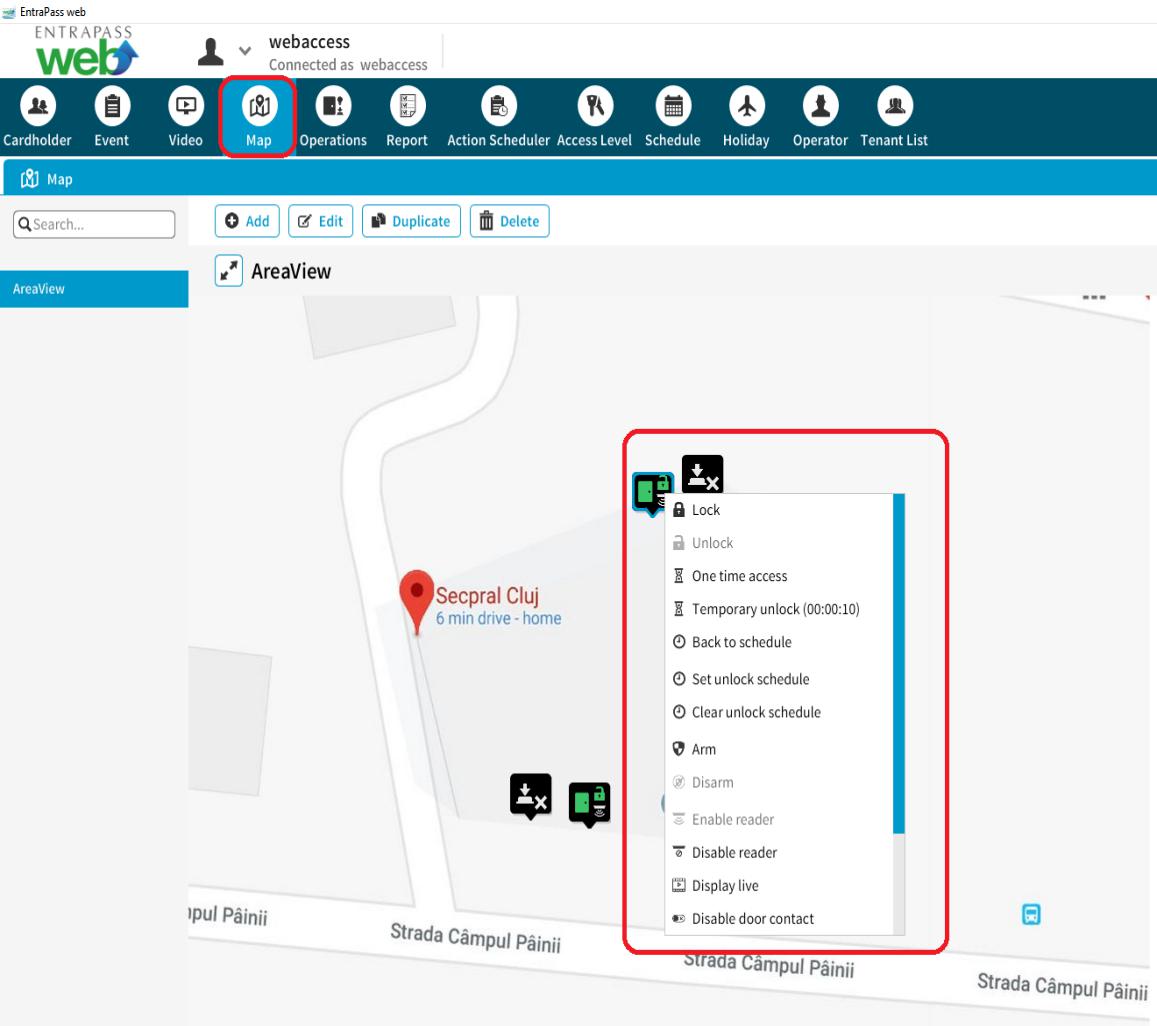Expand the AreaView map to fullscreen

tap(229, 271)
